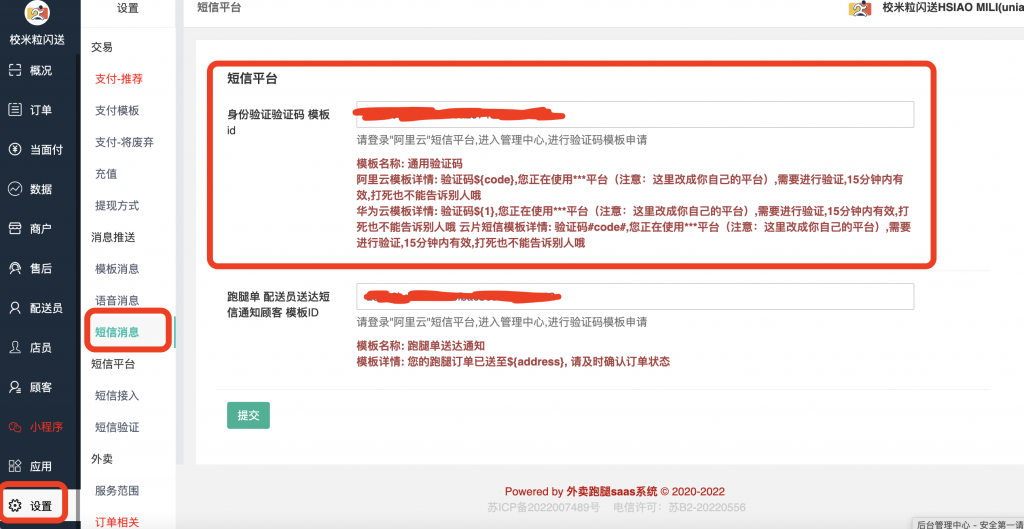Select 订单相关 under 外卖
This screenshot has width=1024, height=529.
tap(117, 522)
